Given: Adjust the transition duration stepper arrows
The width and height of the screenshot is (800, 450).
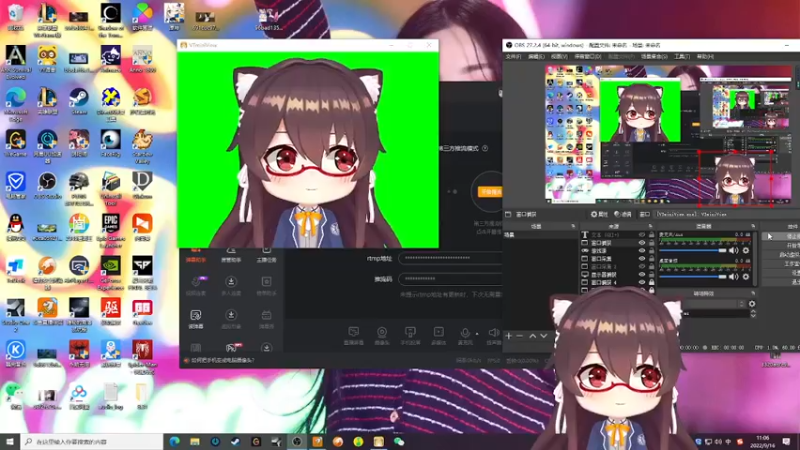Looking at the screenshot, I should (753, 313).
